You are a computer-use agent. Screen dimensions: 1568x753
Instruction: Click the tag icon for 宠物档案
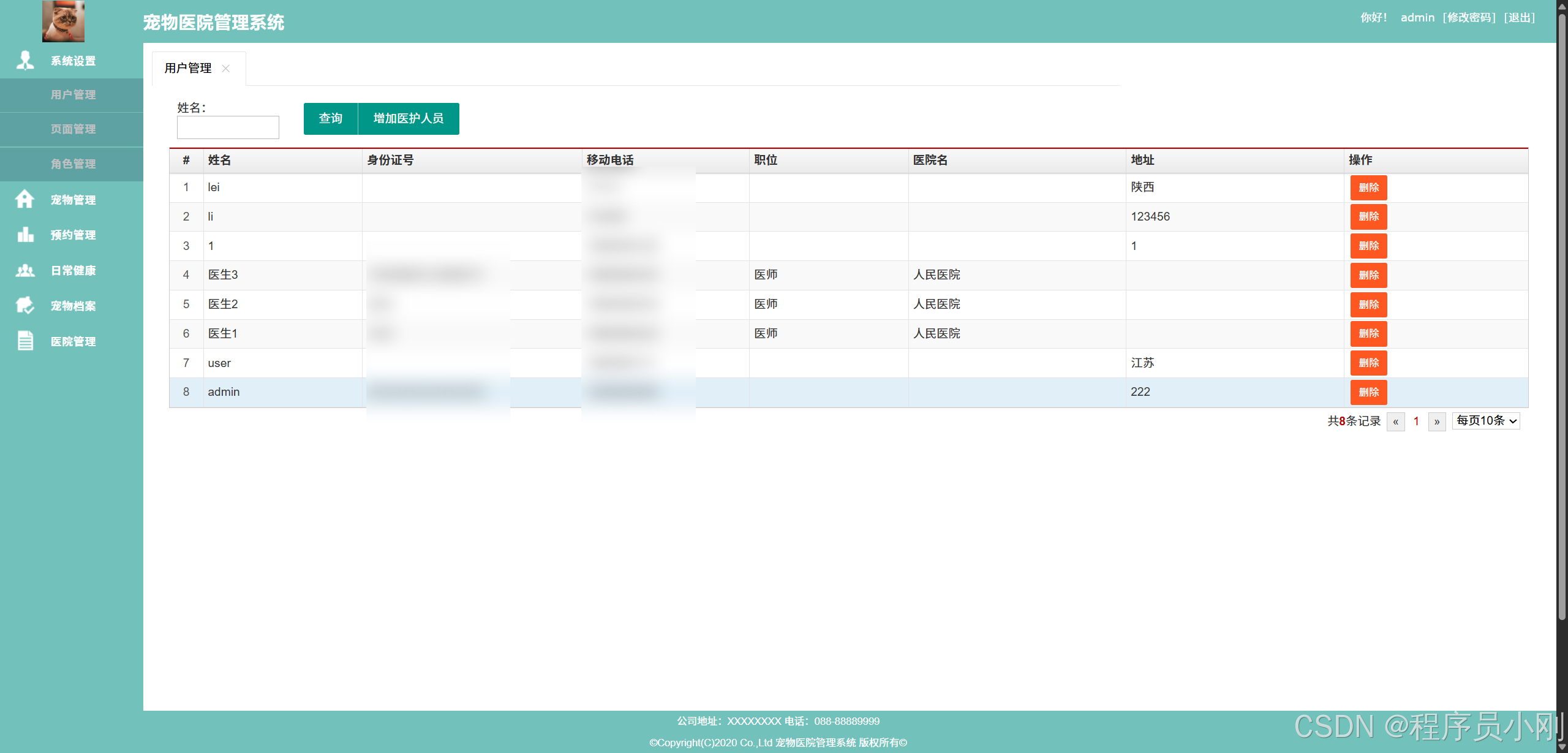coord(25,305)
